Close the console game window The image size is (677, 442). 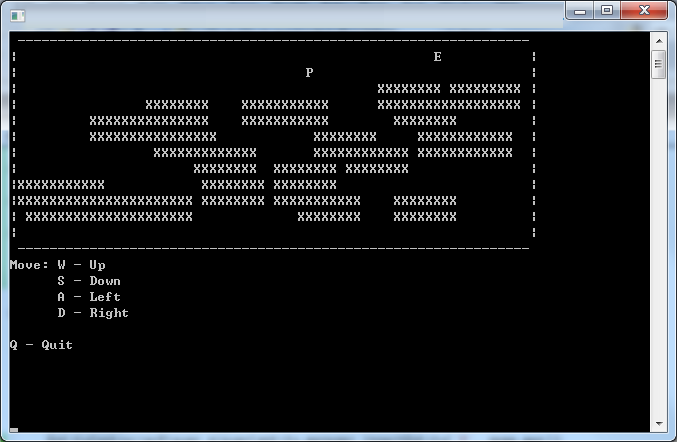[x=644, y=10]
